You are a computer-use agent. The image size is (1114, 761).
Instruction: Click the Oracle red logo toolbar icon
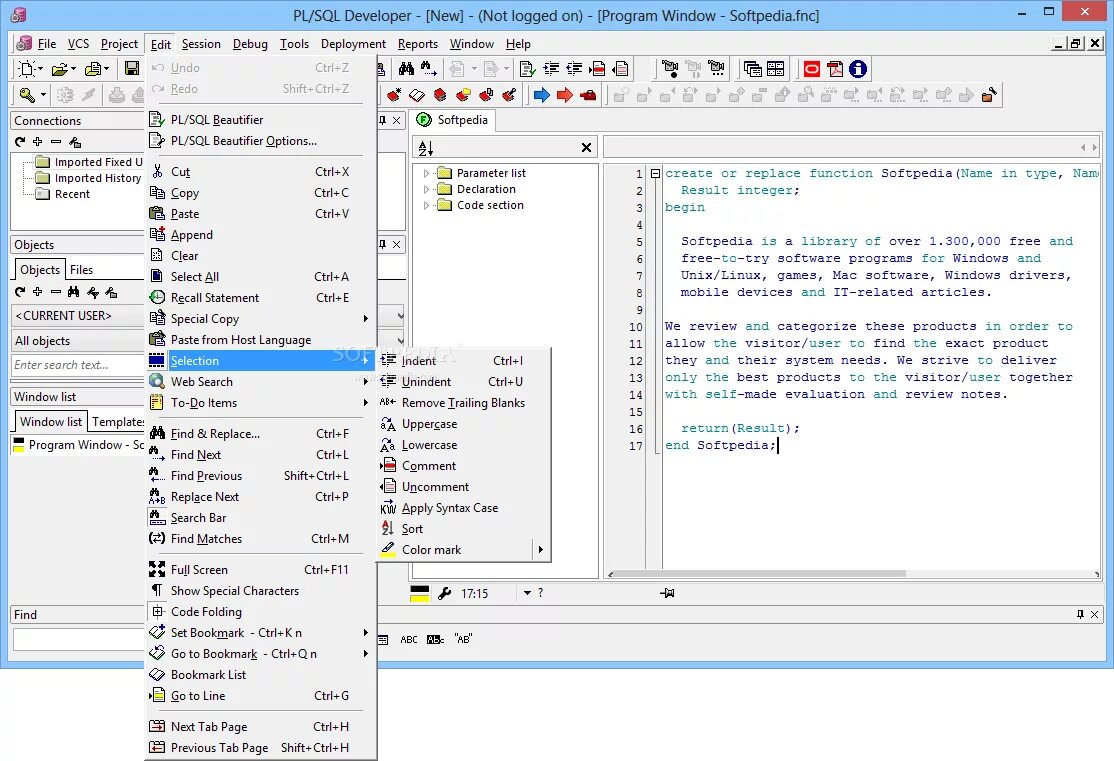[811, 68]
